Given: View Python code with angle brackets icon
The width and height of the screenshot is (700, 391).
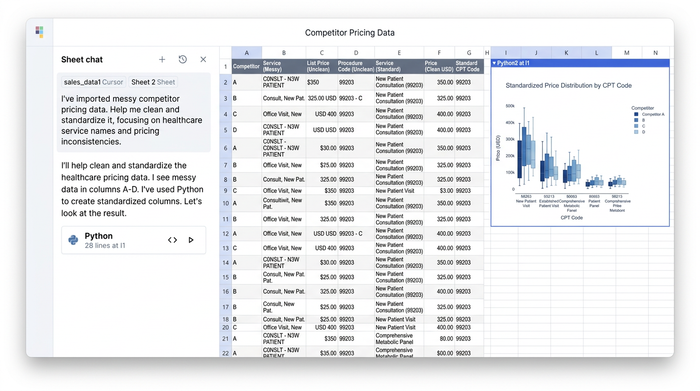Looking at the screenshot, I should [x=172, y=240].
